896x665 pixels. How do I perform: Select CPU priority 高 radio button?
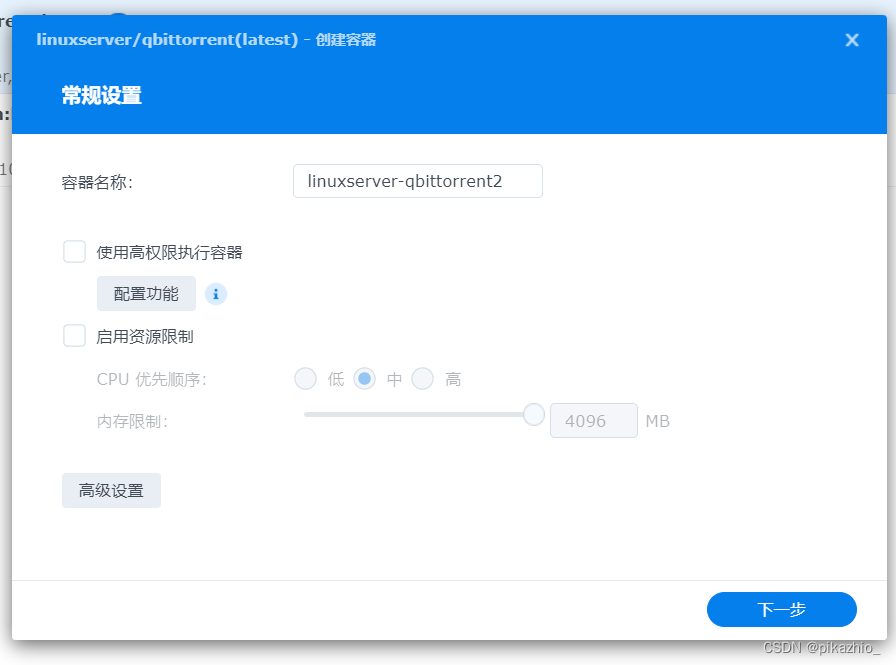423,379
